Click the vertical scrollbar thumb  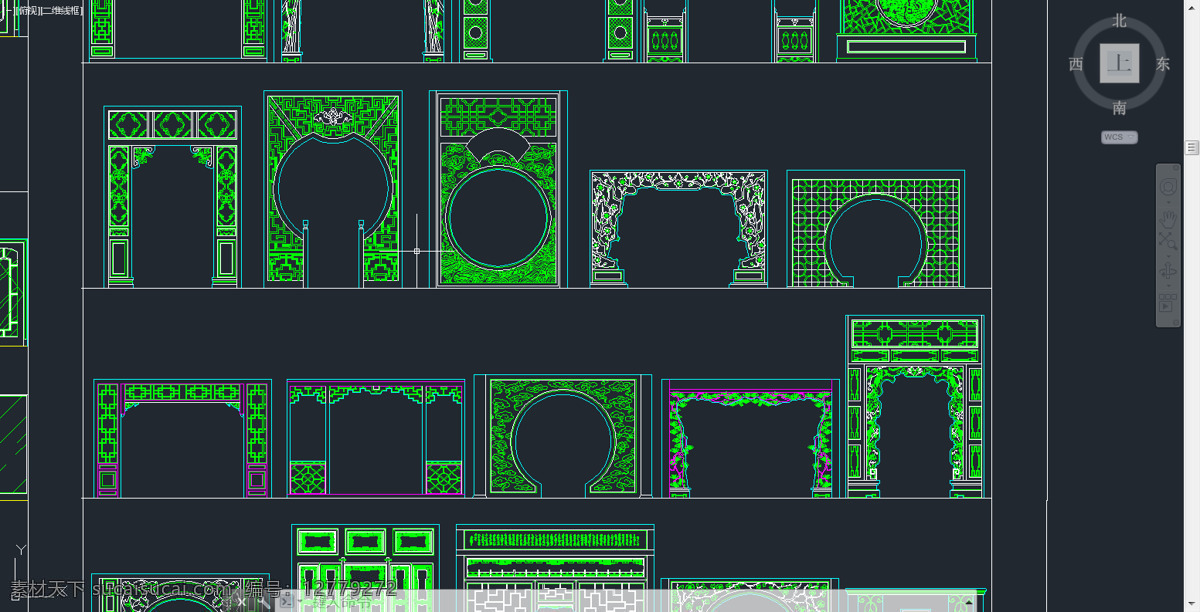[x=1192, y=147]
